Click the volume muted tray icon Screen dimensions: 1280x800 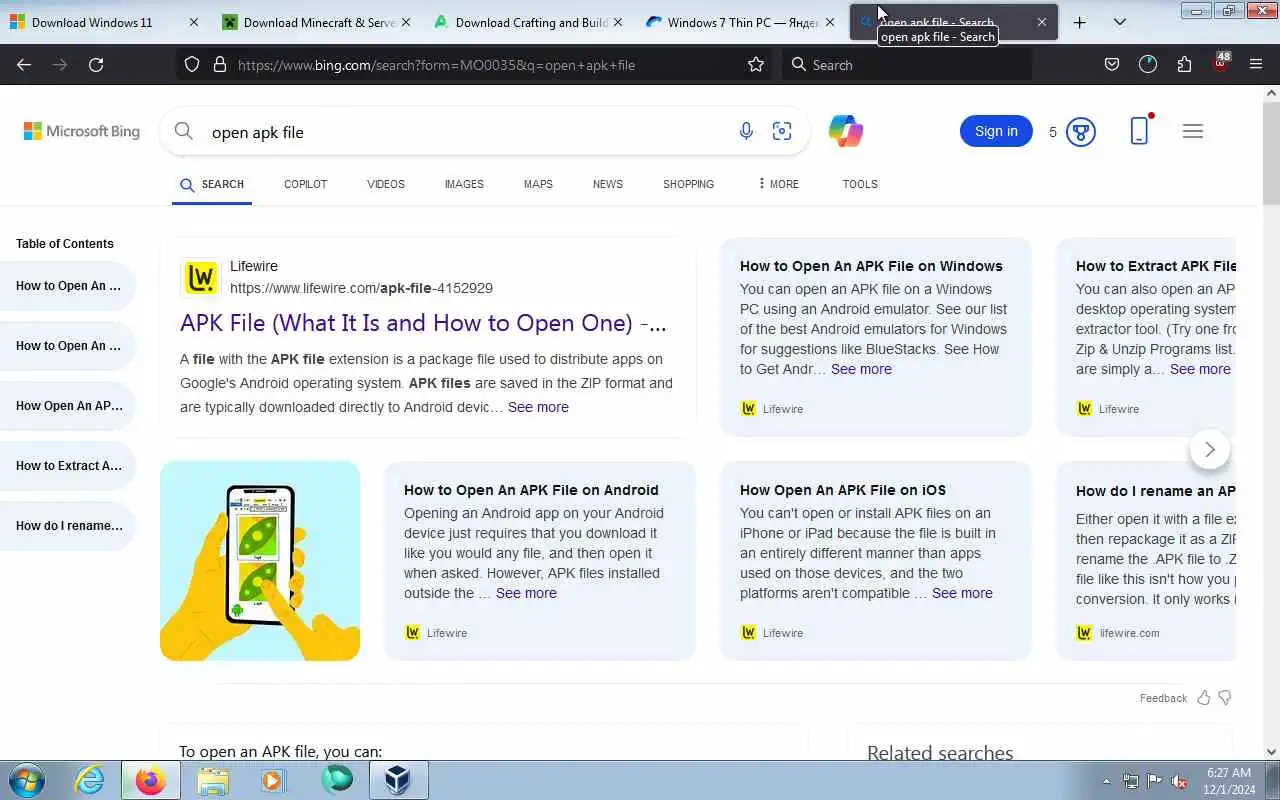tap(1179, 781)
